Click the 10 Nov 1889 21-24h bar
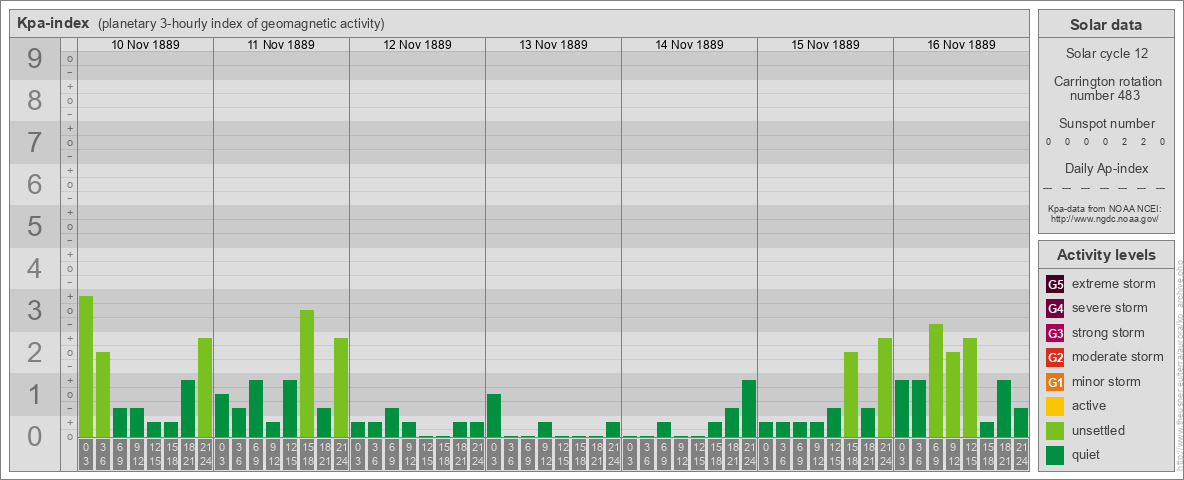This screenshot has width=1184, height=480. tap(205, 387)
